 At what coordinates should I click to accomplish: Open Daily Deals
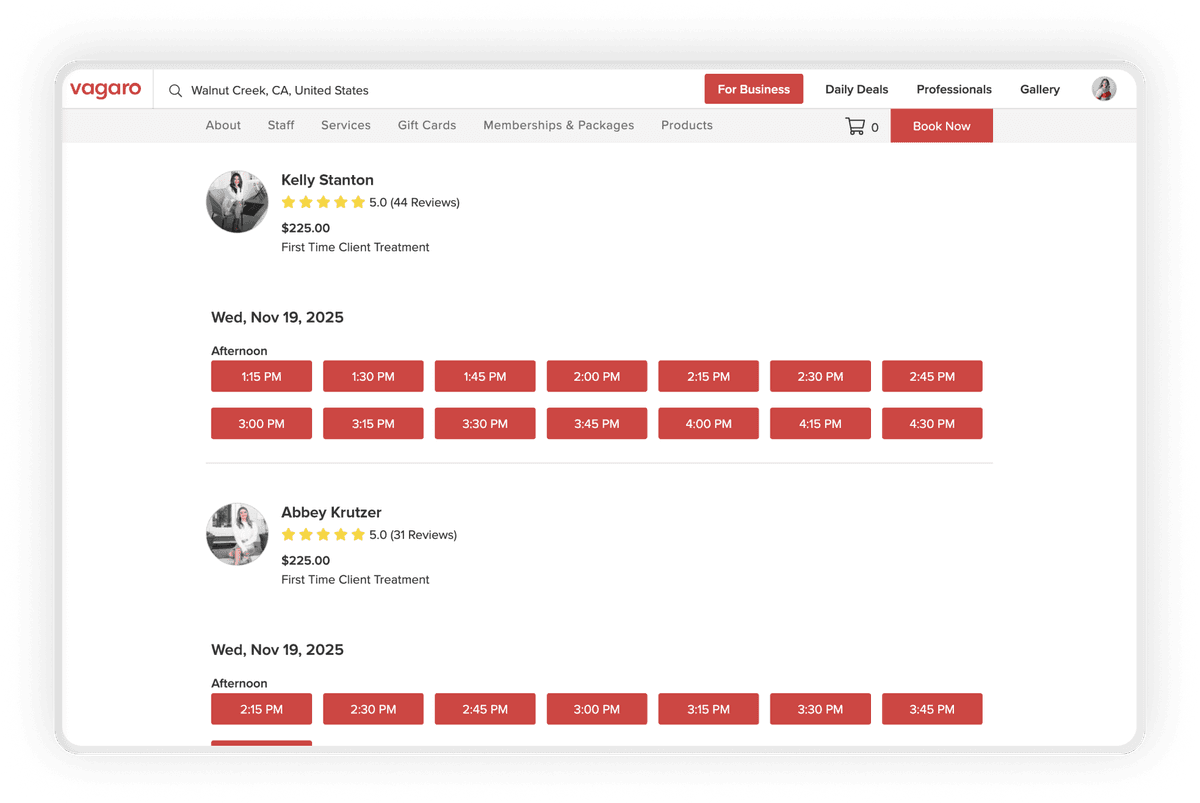[x=856, y=89]
